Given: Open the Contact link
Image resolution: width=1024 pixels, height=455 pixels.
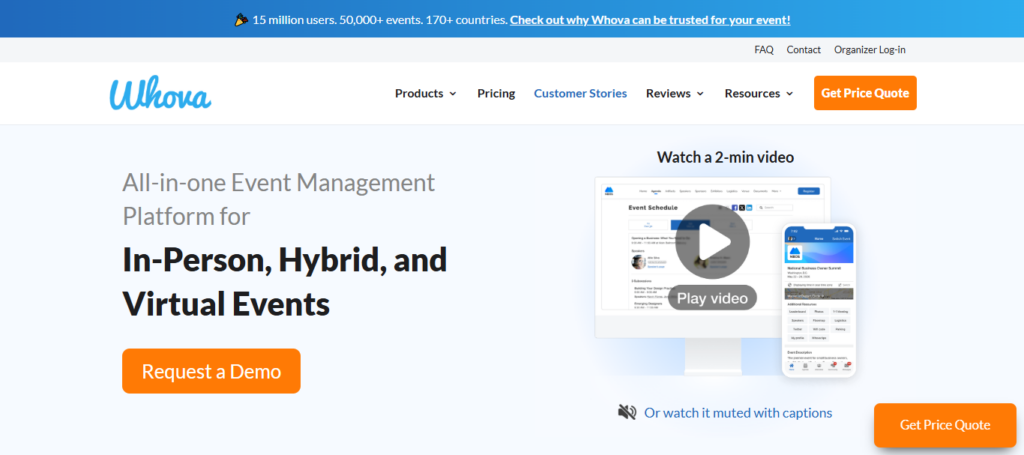Looking at the screenshot, I should [803, 50].
